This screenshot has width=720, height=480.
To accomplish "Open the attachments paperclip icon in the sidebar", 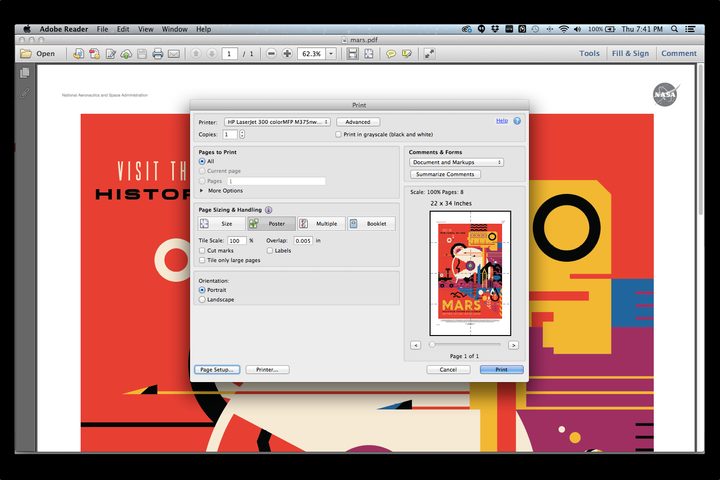I will point(25,93).
